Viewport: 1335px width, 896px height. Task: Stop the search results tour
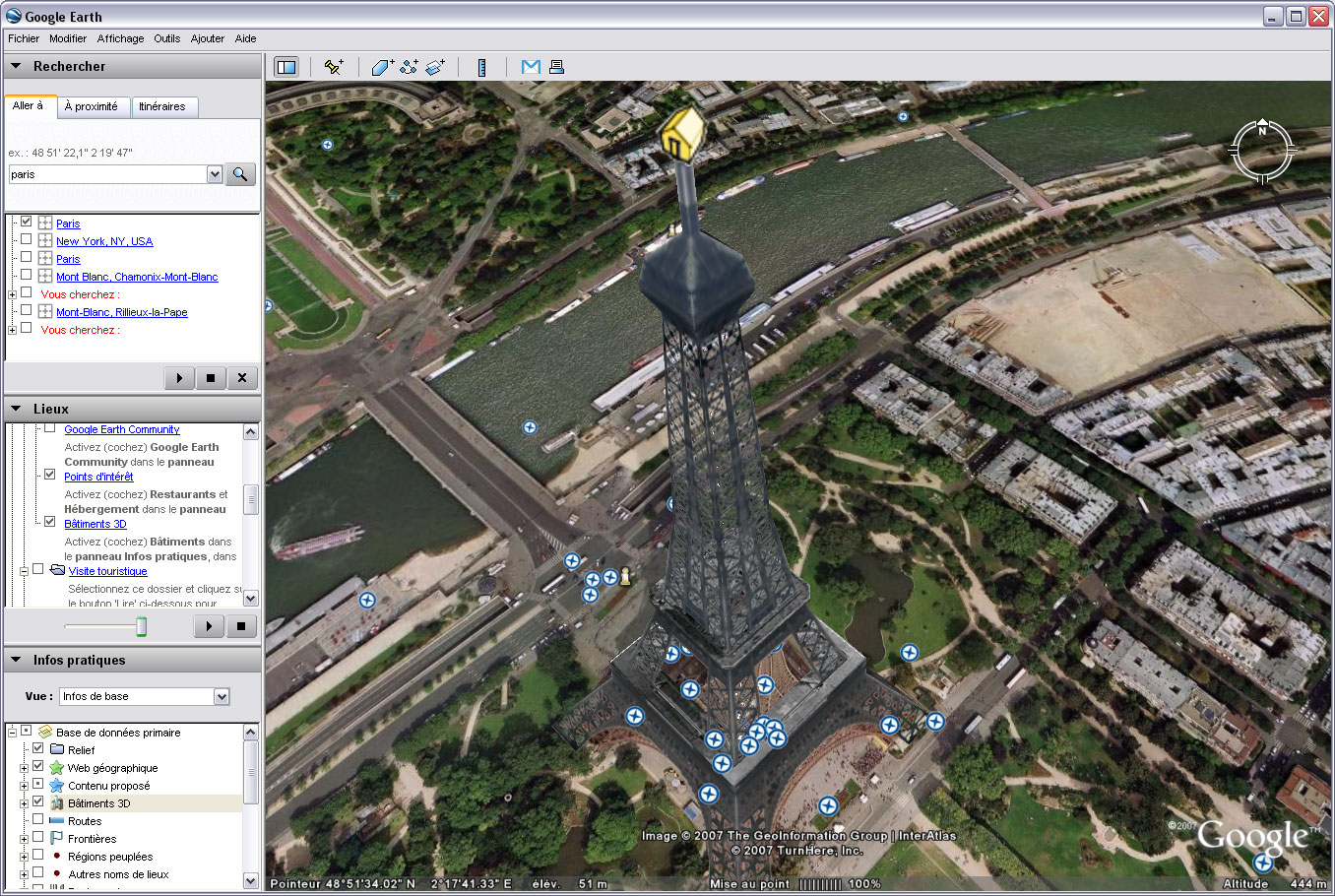click(211, 378)
